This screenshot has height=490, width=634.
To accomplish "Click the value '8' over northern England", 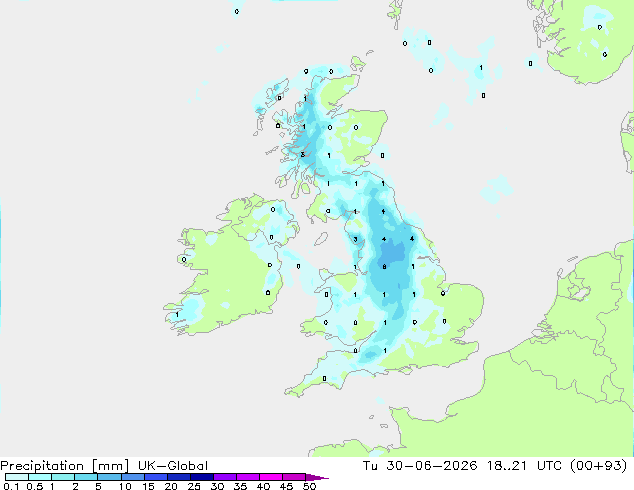I will coord(384,267).
